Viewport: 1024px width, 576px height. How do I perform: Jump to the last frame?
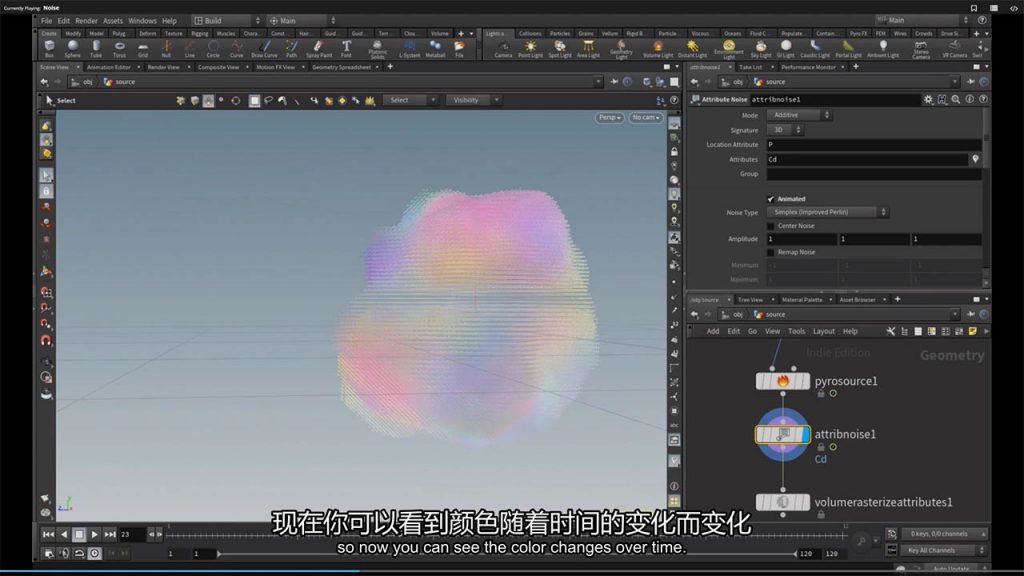pyautogui.click(x=110, y=534)
